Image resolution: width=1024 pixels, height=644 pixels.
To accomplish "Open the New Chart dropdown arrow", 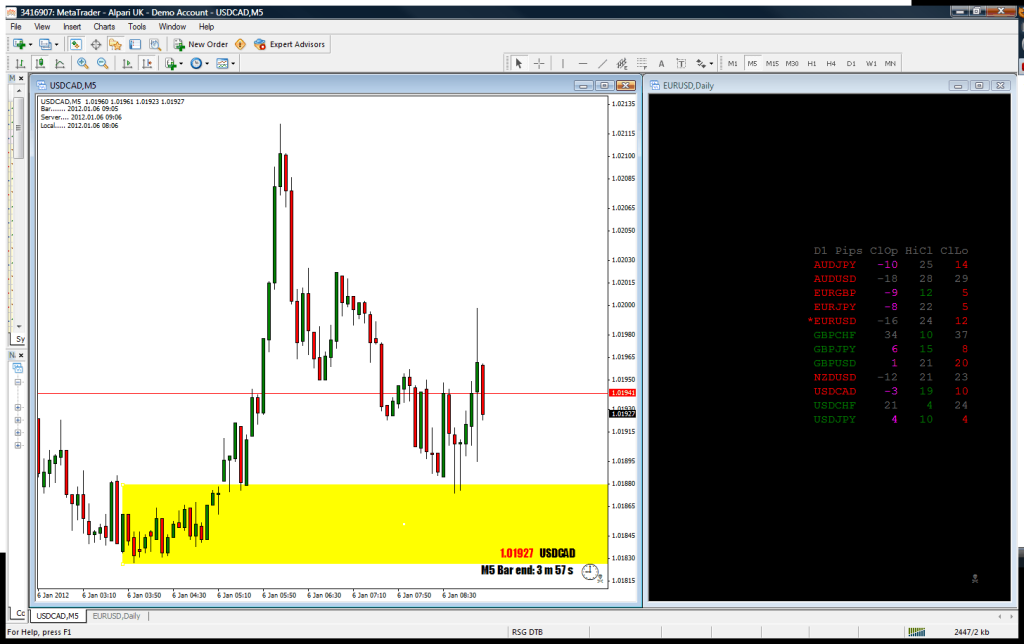I will point(30,44).
